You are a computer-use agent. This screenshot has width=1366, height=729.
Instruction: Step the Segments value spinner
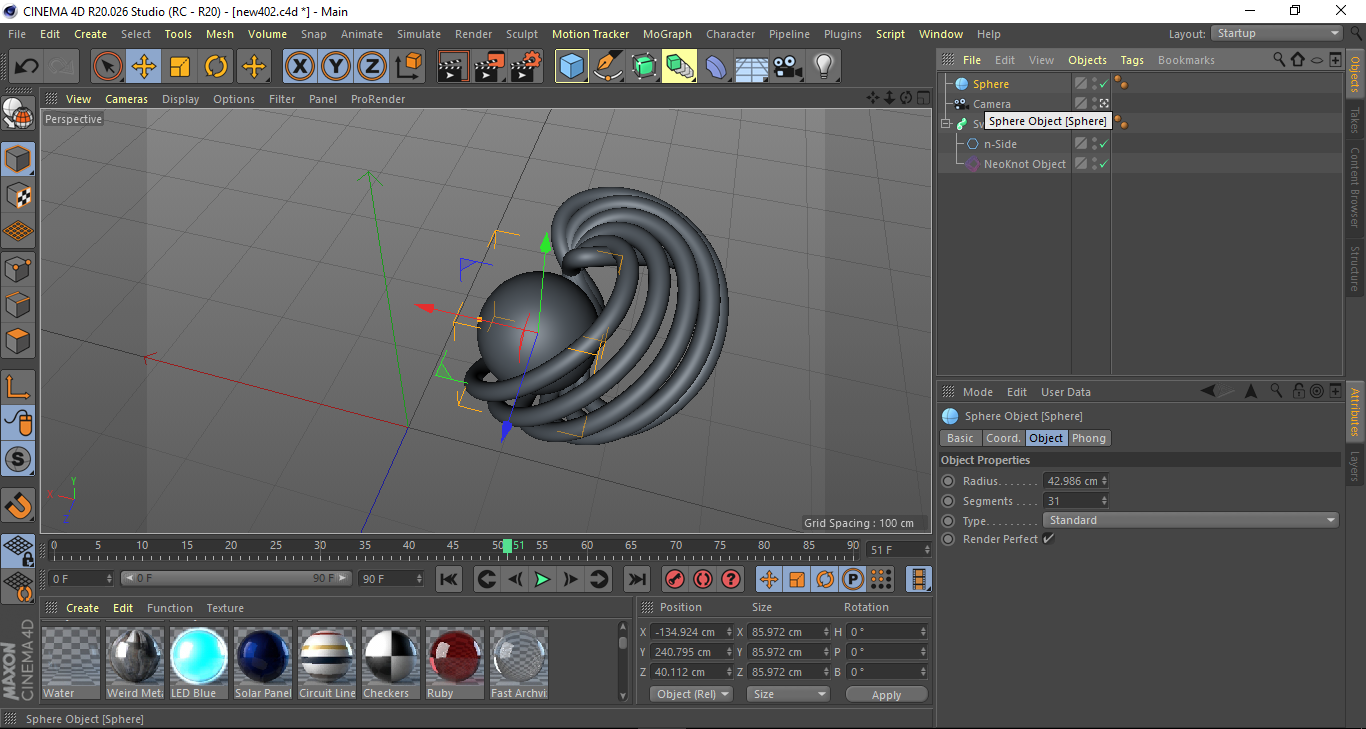(x=1104, y=501)
